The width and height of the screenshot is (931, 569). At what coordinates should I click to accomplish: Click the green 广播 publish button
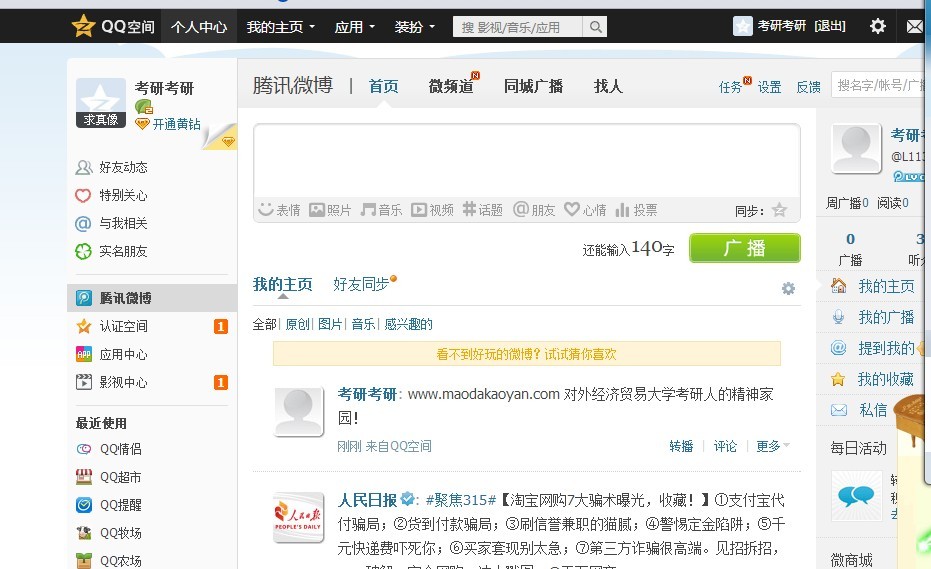click(745, 248)
